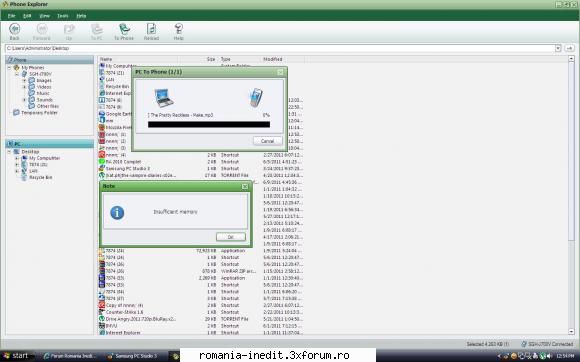This screenshot has height=362, width=580.
Task: Click the To Phone transfer icon
Action: point(124,31)
